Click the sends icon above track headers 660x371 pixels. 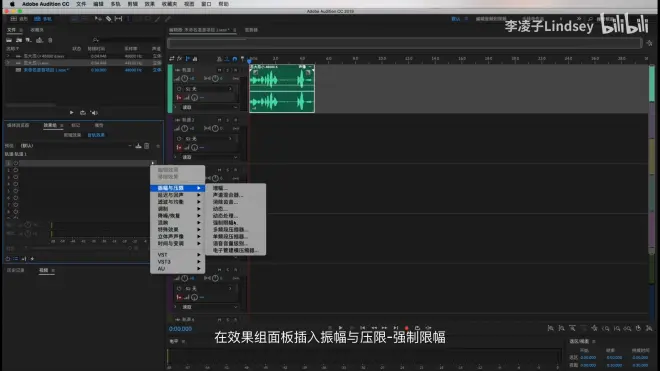point(187,59)
